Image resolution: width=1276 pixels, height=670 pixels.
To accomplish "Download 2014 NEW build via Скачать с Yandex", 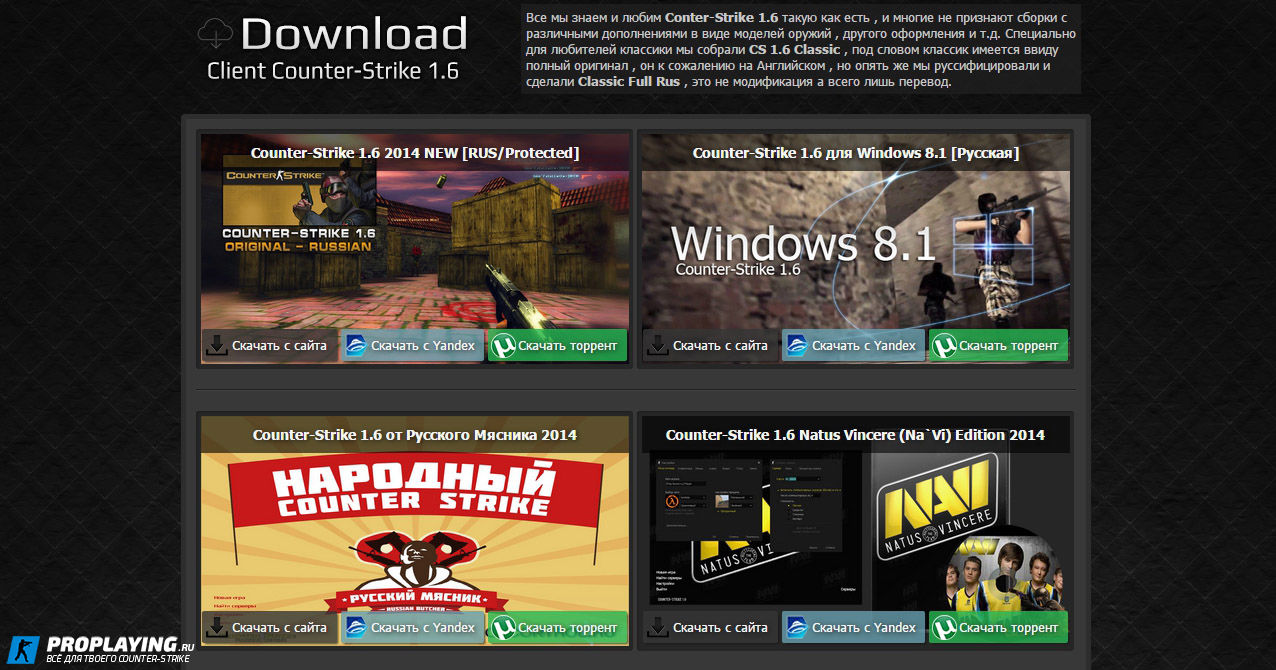I will (x=412, y=345).
